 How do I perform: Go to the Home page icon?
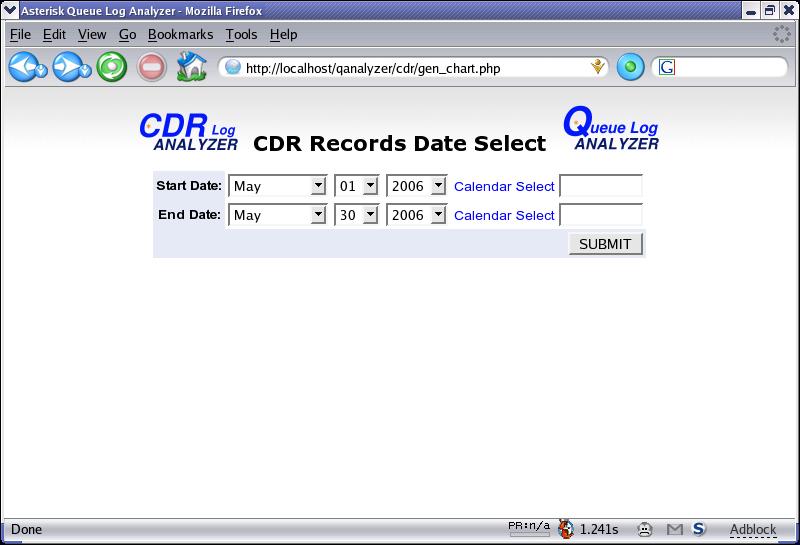190,68
